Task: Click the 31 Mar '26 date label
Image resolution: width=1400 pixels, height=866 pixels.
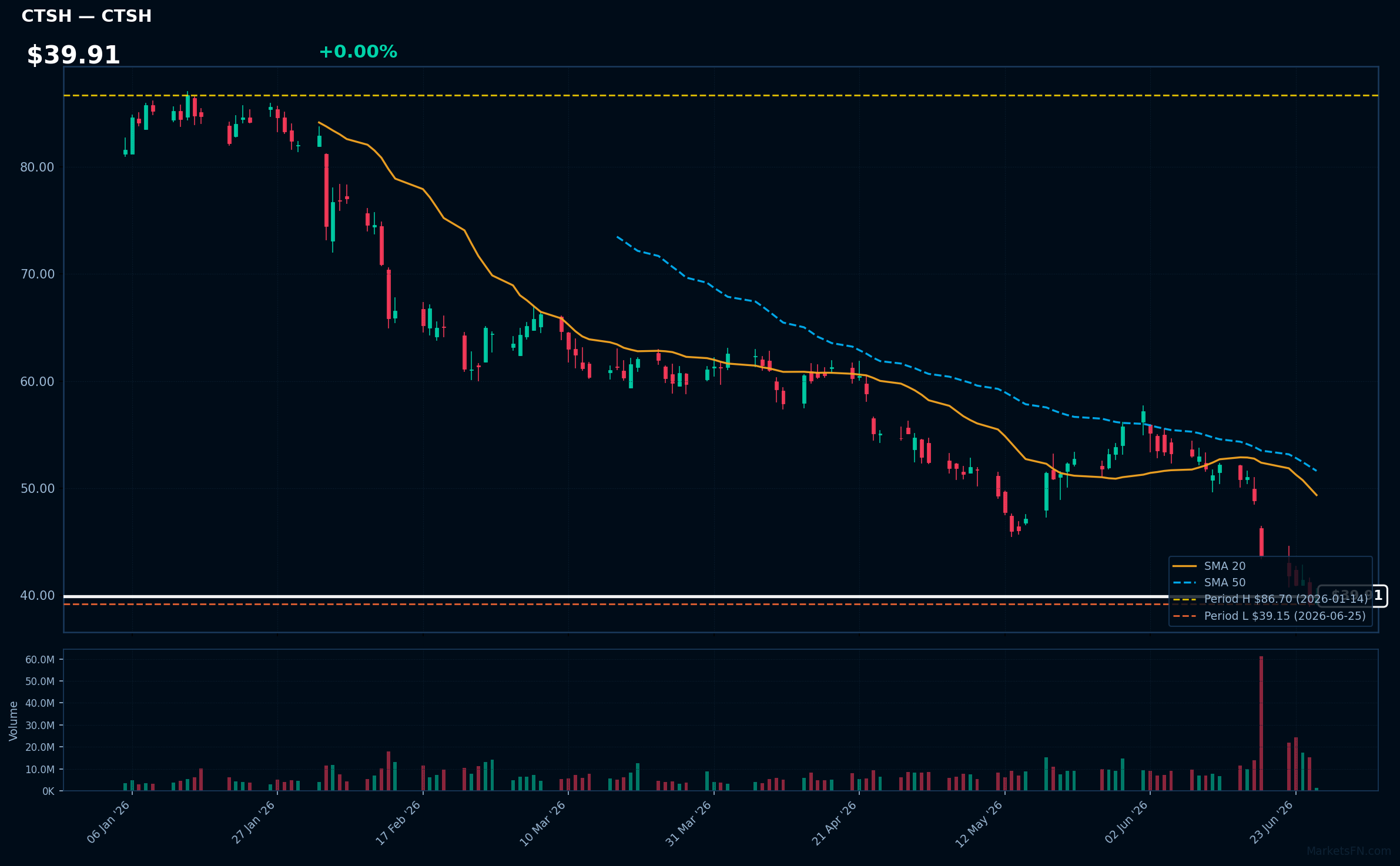Action: pyautogui.click(x=689, y=823)
